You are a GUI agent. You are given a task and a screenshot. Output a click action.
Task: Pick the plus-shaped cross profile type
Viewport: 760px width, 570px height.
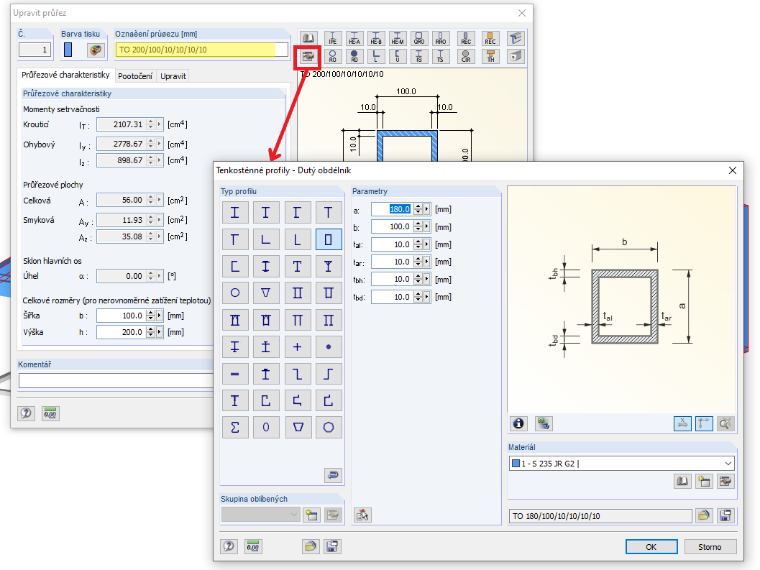click(x=297, y=347)
